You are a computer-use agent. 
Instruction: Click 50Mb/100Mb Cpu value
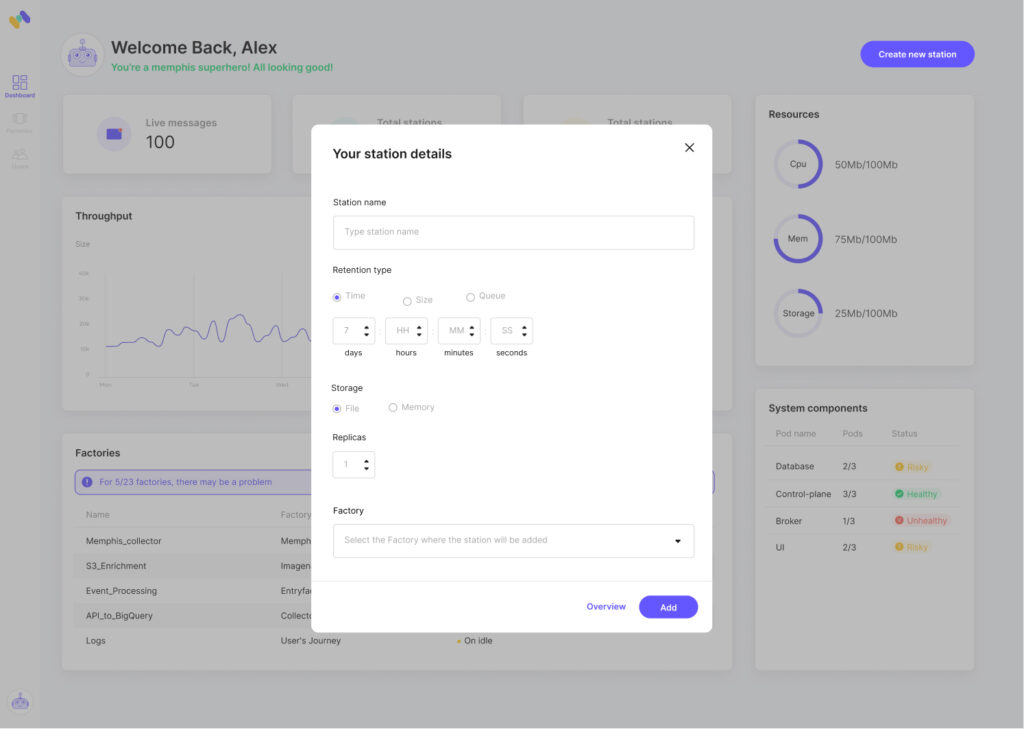click(x=866, y=165)
